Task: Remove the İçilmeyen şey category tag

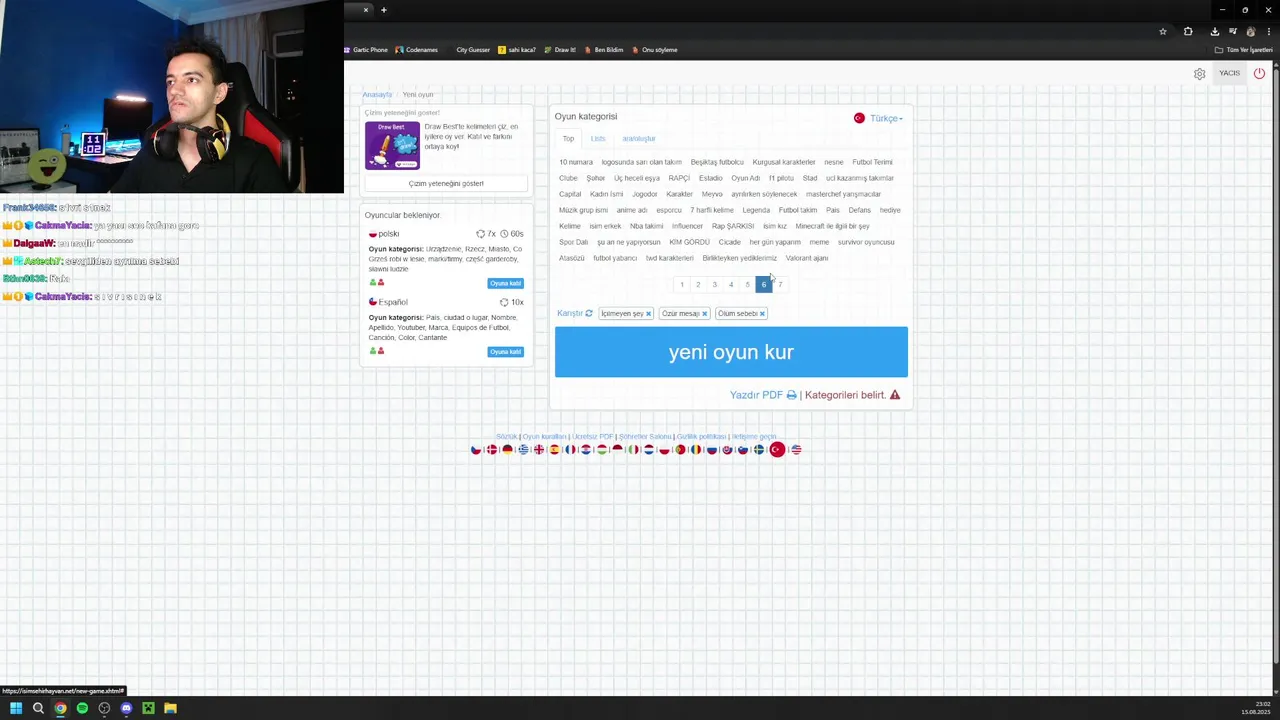Action: [648, 314]
